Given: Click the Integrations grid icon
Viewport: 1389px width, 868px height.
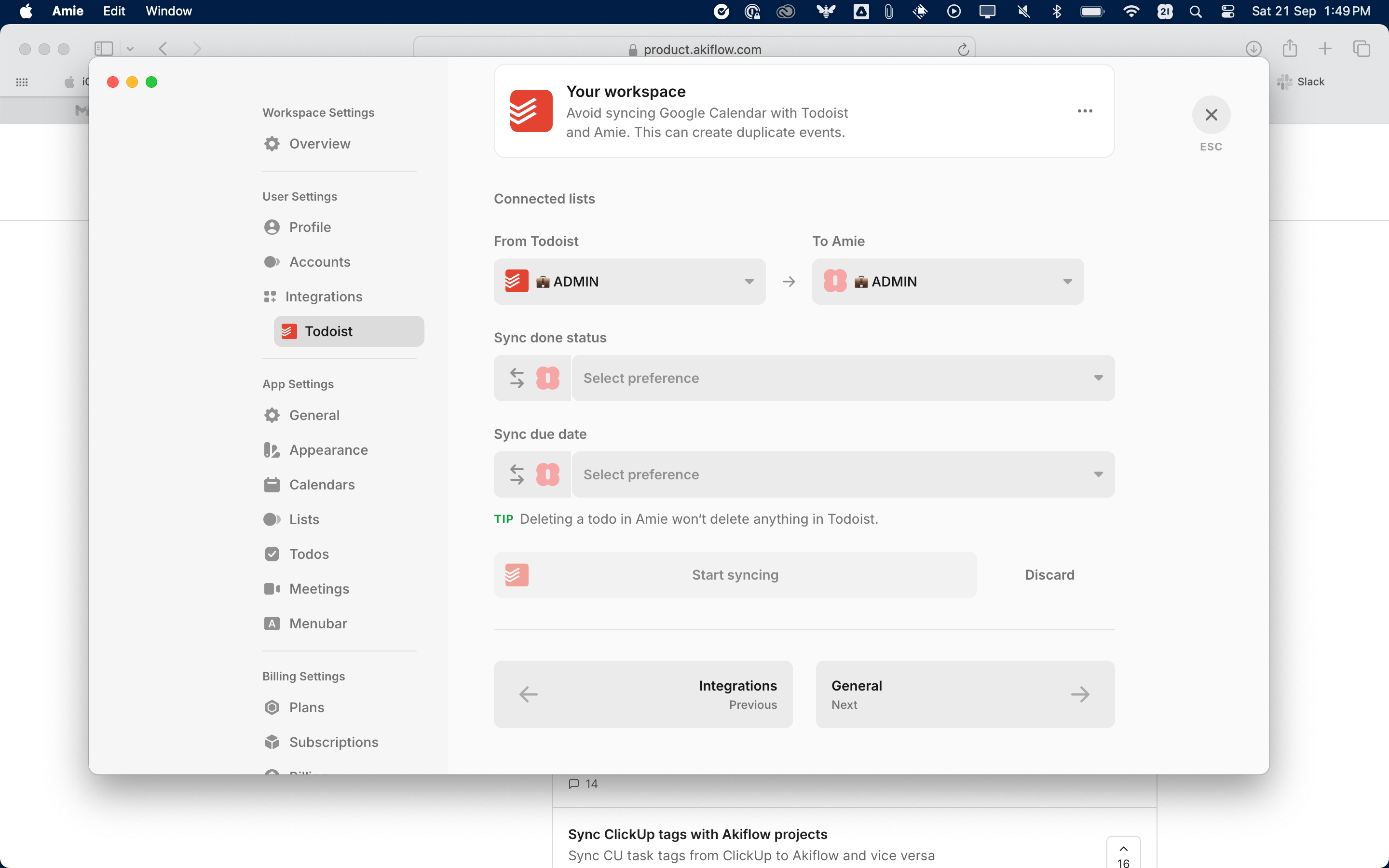Looking at the screenshot, I should (x=270, y=297).
